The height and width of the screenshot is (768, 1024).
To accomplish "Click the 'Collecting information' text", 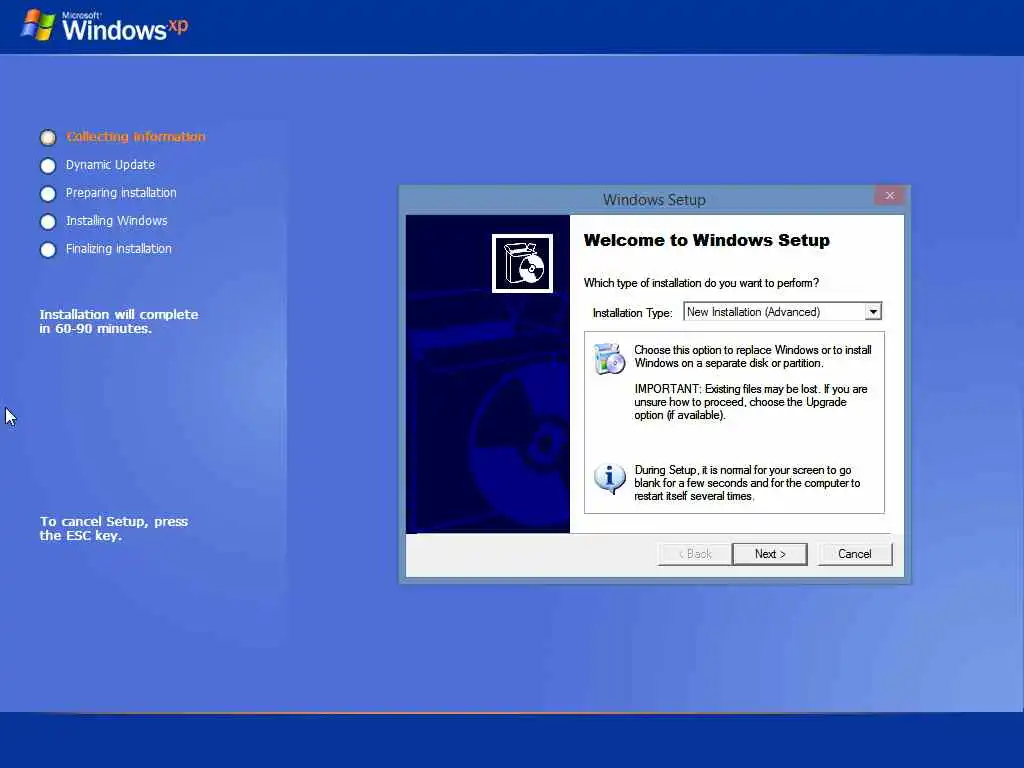I will 136,136.
